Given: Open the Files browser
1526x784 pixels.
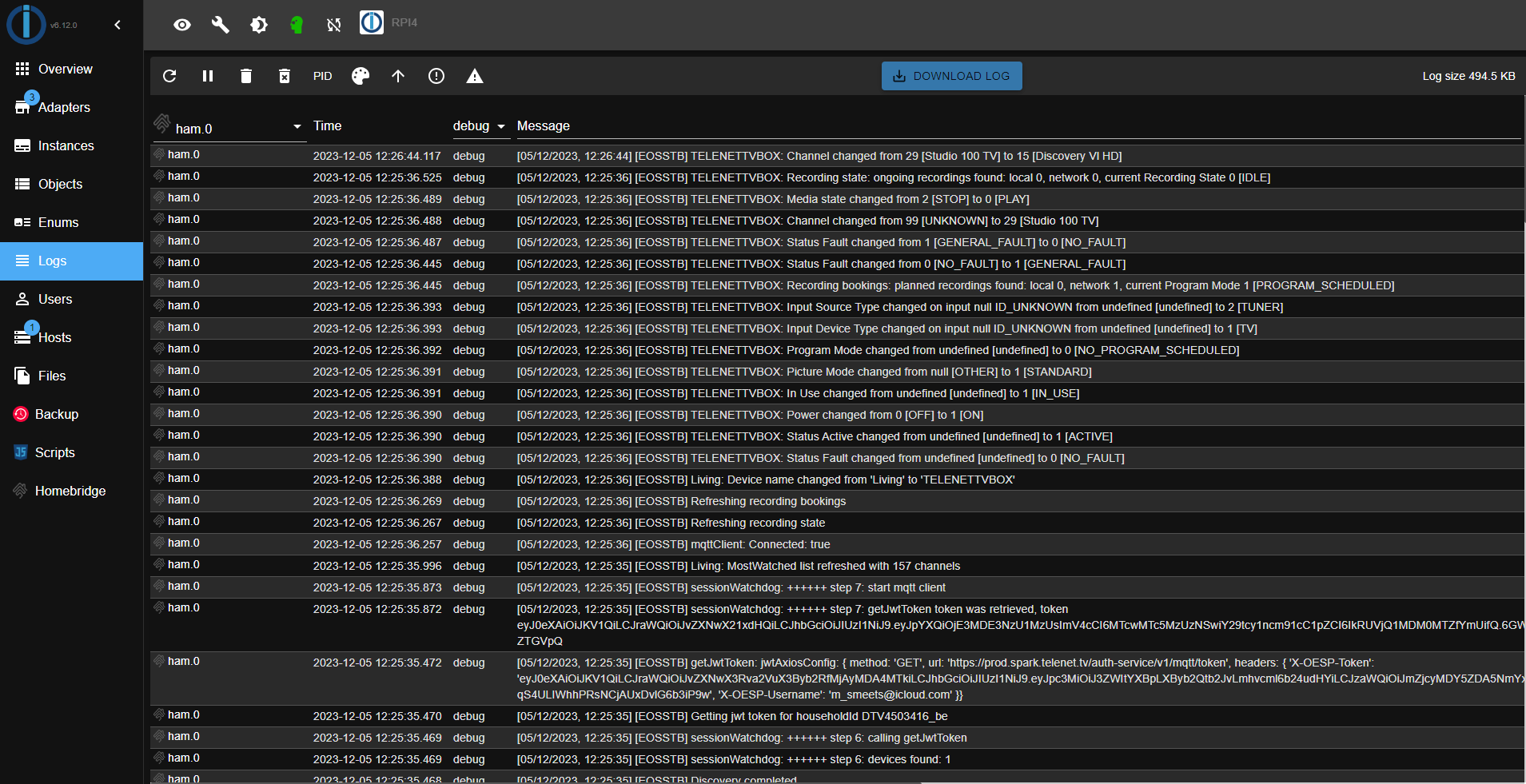Looking at the screenshot, I should (x=71, y=376).
